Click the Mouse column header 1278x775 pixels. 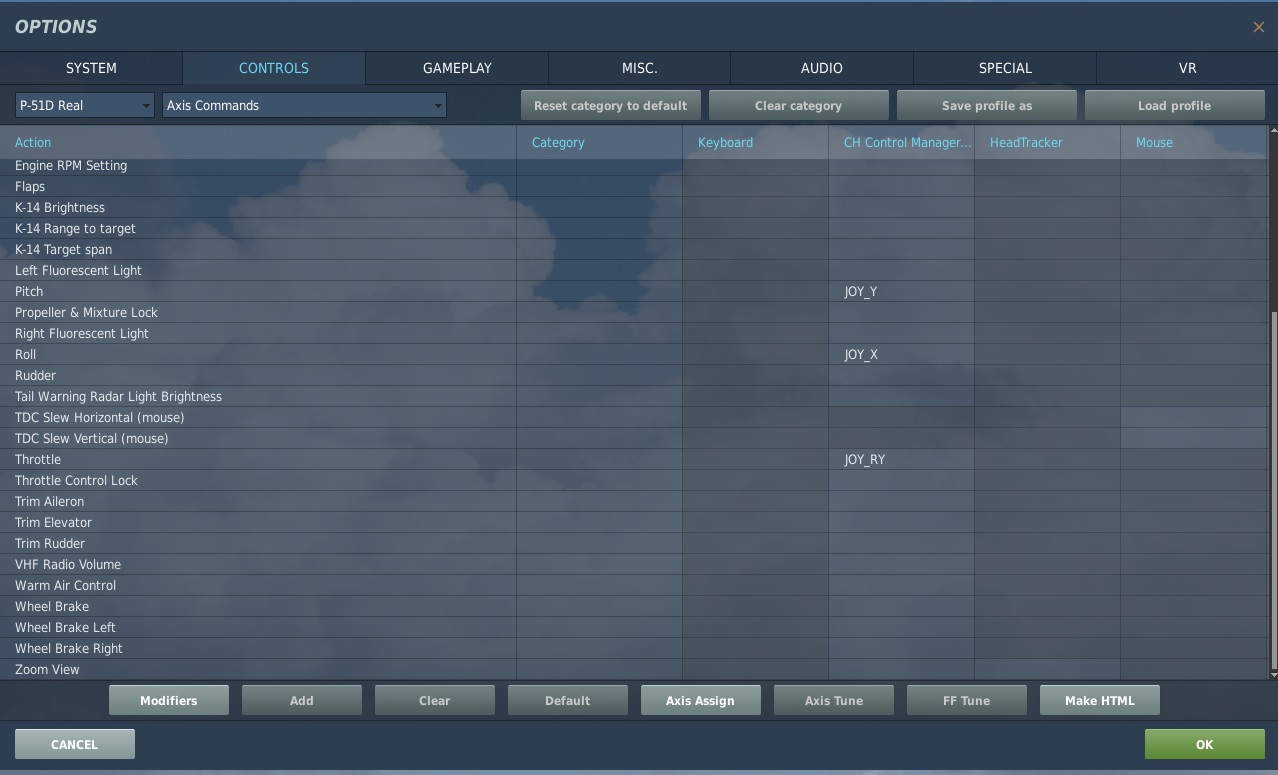click(1194, 142)
